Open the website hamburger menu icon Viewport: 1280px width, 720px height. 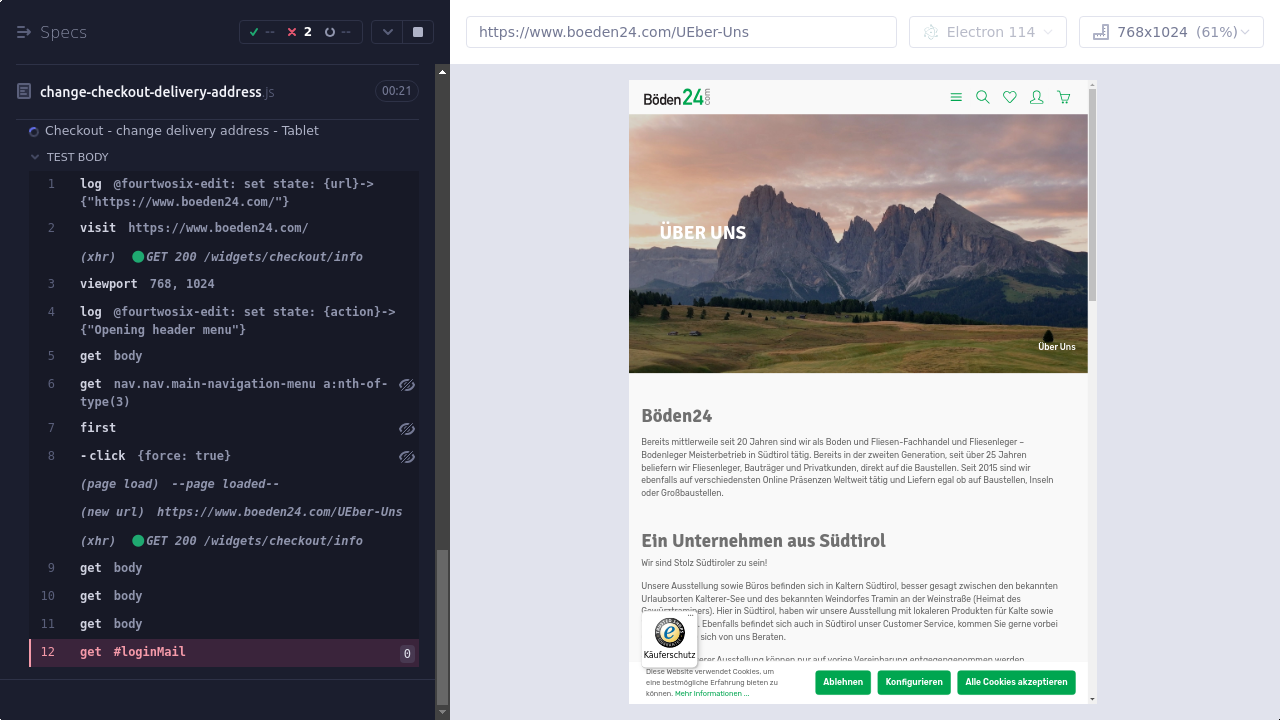tap(956, 97)
